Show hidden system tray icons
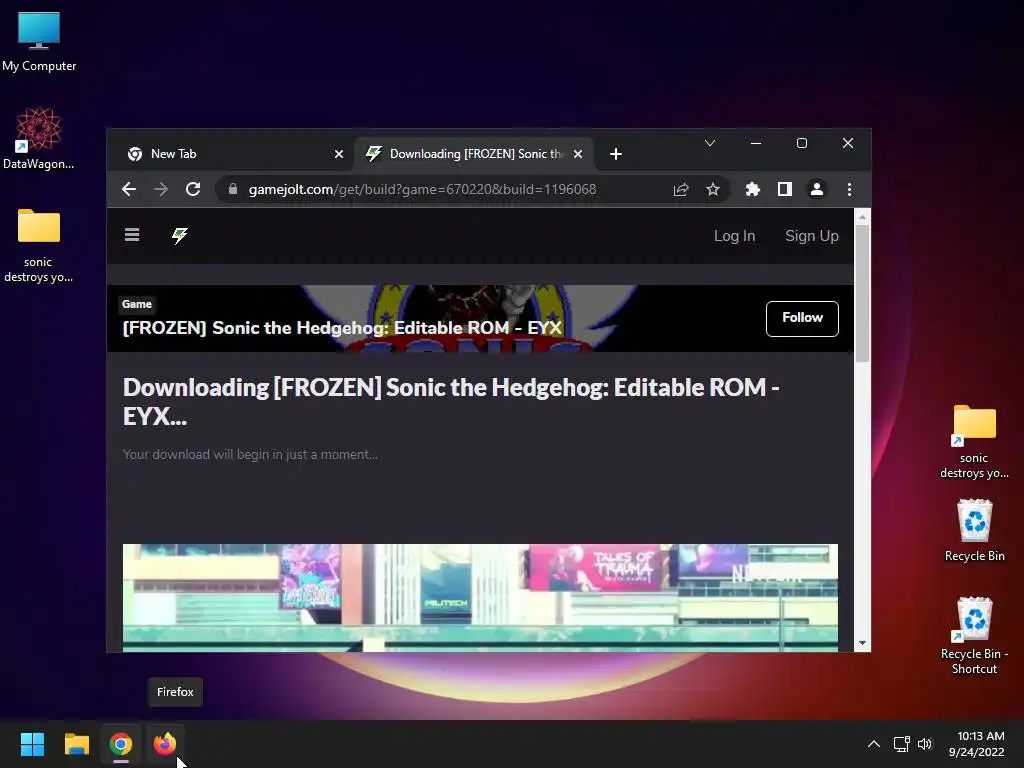Screen dimensions: 1024x768 tap(873, 744)
